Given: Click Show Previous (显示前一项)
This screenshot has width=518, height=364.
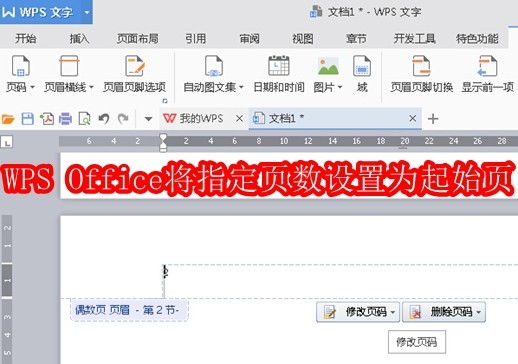Looking at the screenshot, I should tap(487, 74).
